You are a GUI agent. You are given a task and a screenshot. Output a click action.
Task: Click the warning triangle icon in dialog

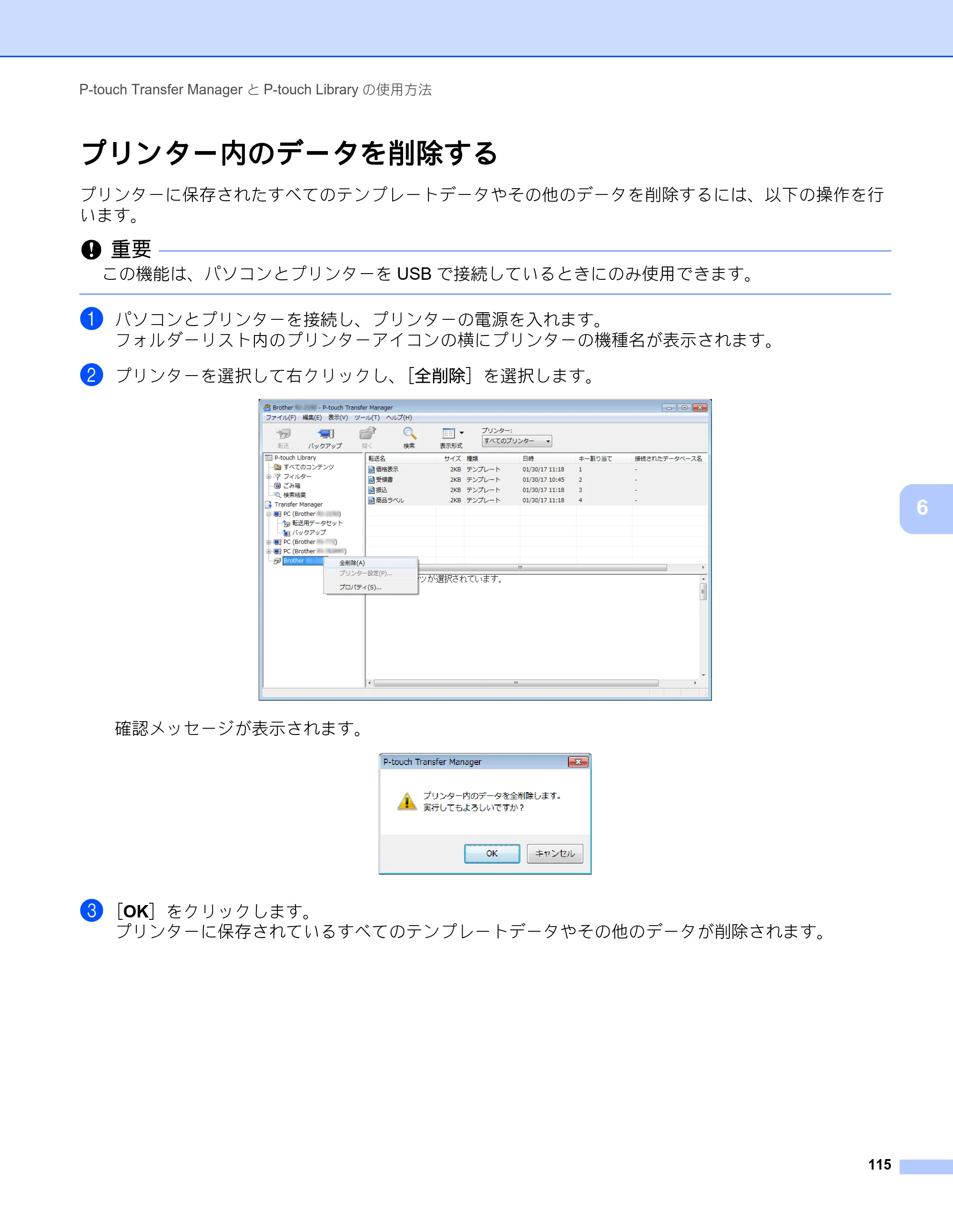[406, 801]
